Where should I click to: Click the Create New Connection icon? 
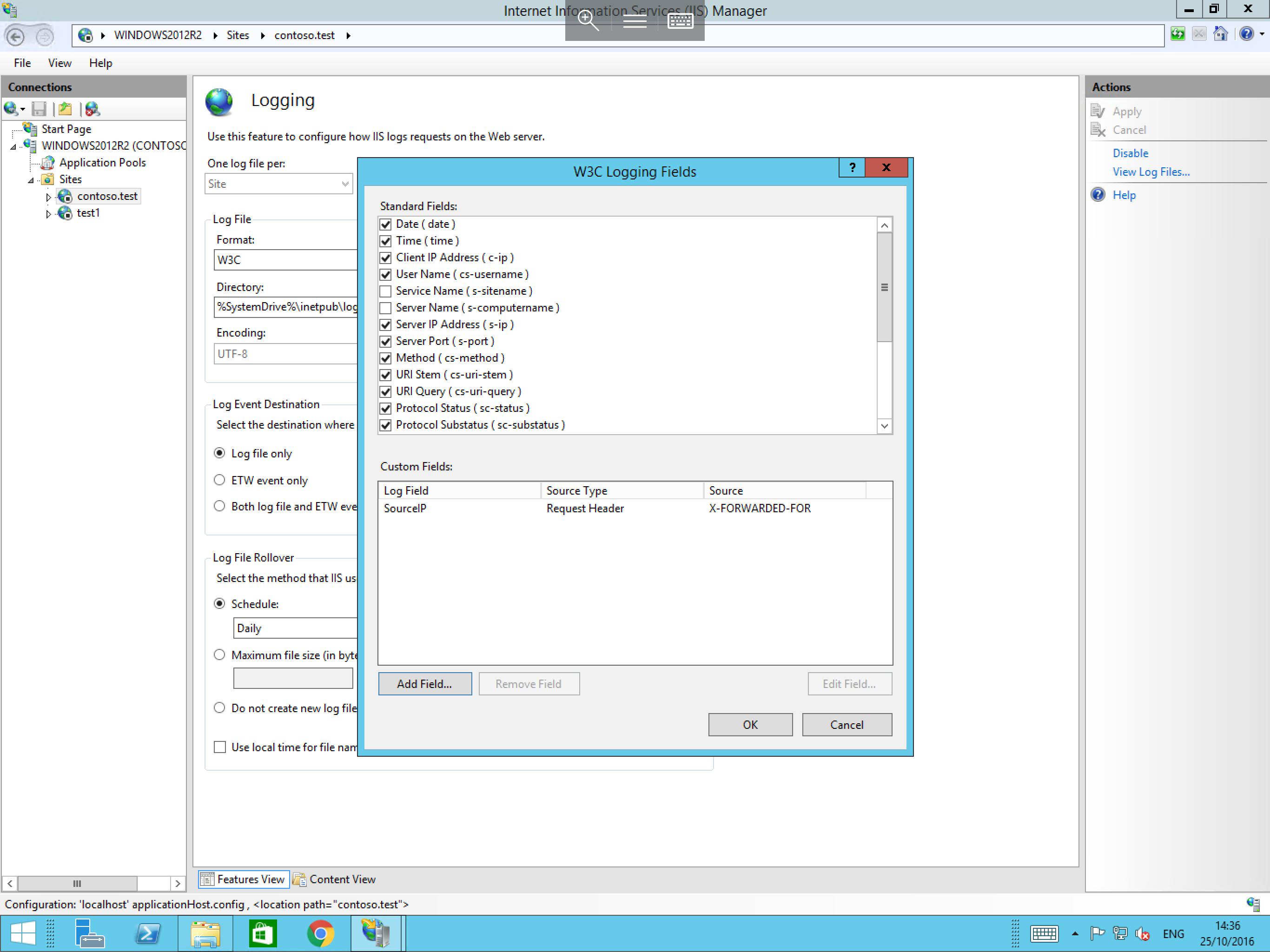click(12, 108)
